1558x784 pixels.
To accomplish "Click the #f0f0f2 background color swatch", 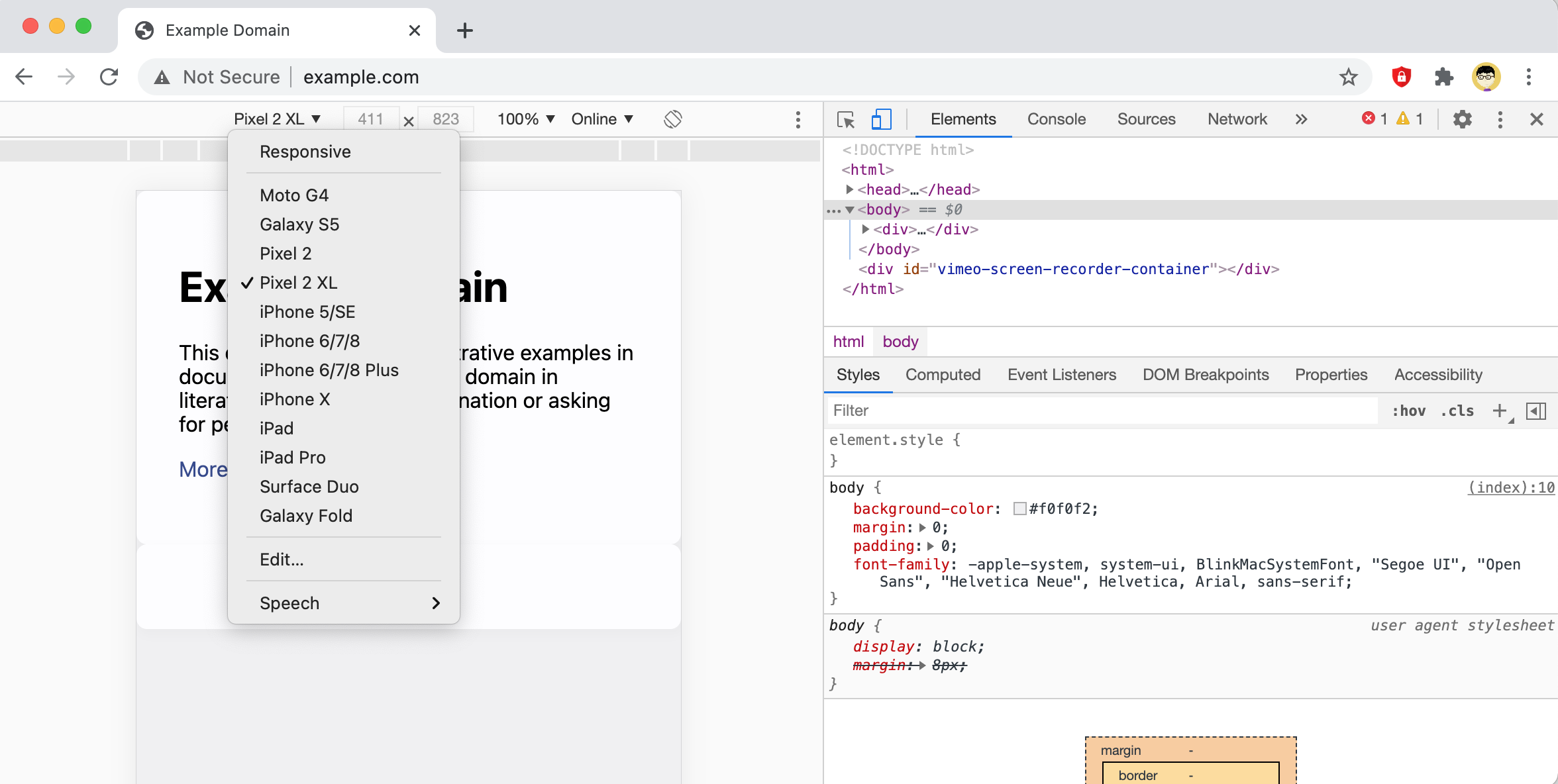I will [1019, 509].
